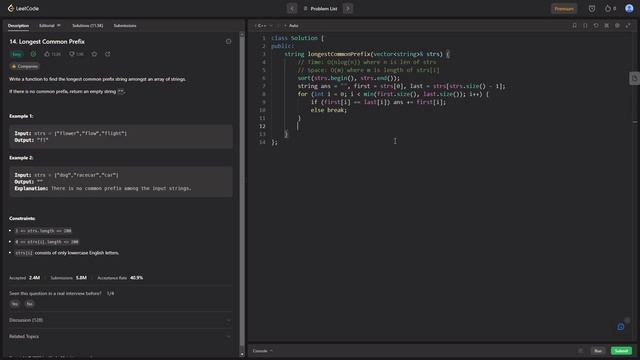Submit the solution
The width and height of the screenshot is (640, 360).
pos(621,351)
